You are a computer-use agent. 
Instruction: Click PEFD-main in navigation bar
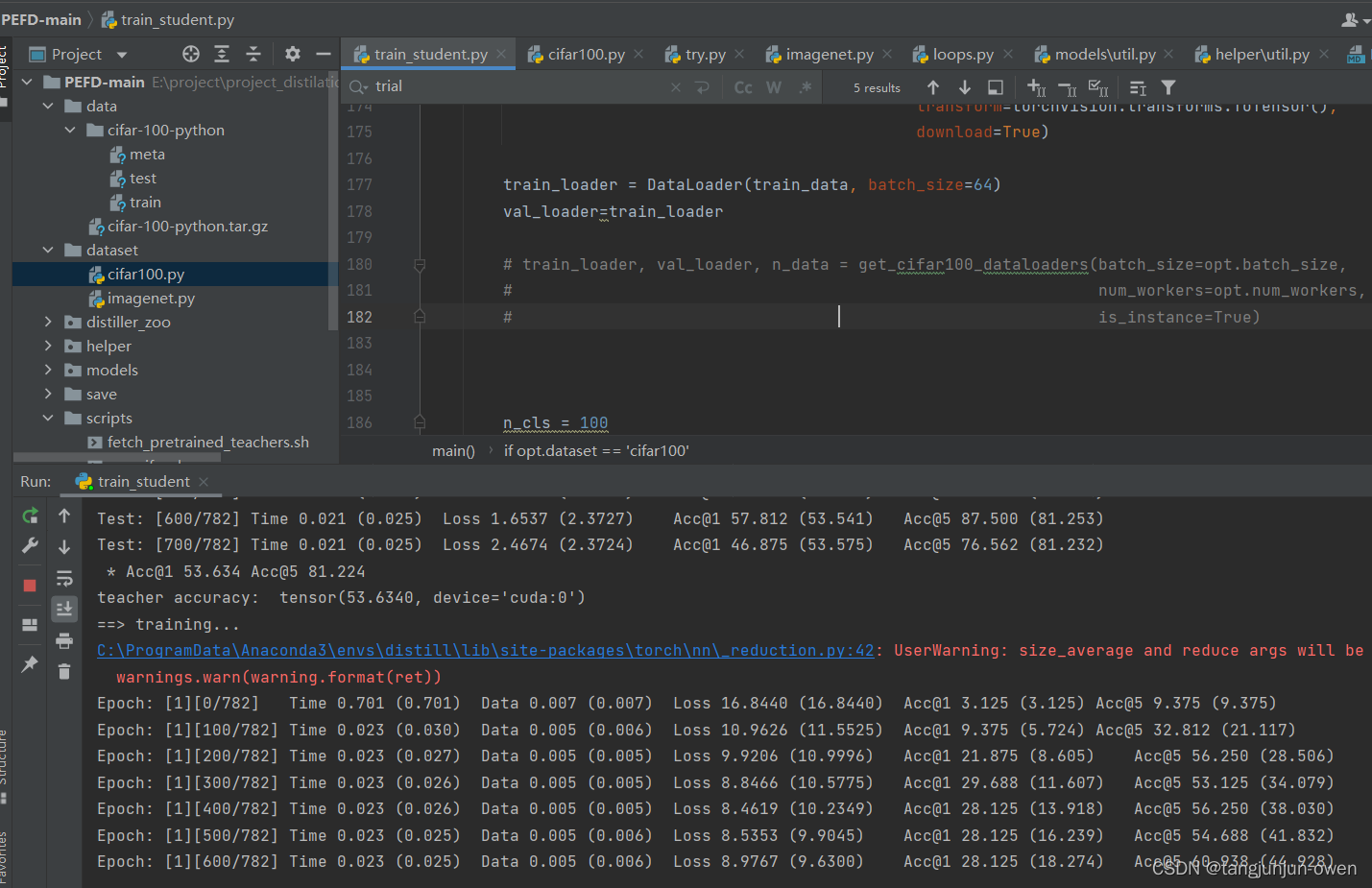(41, 19)
